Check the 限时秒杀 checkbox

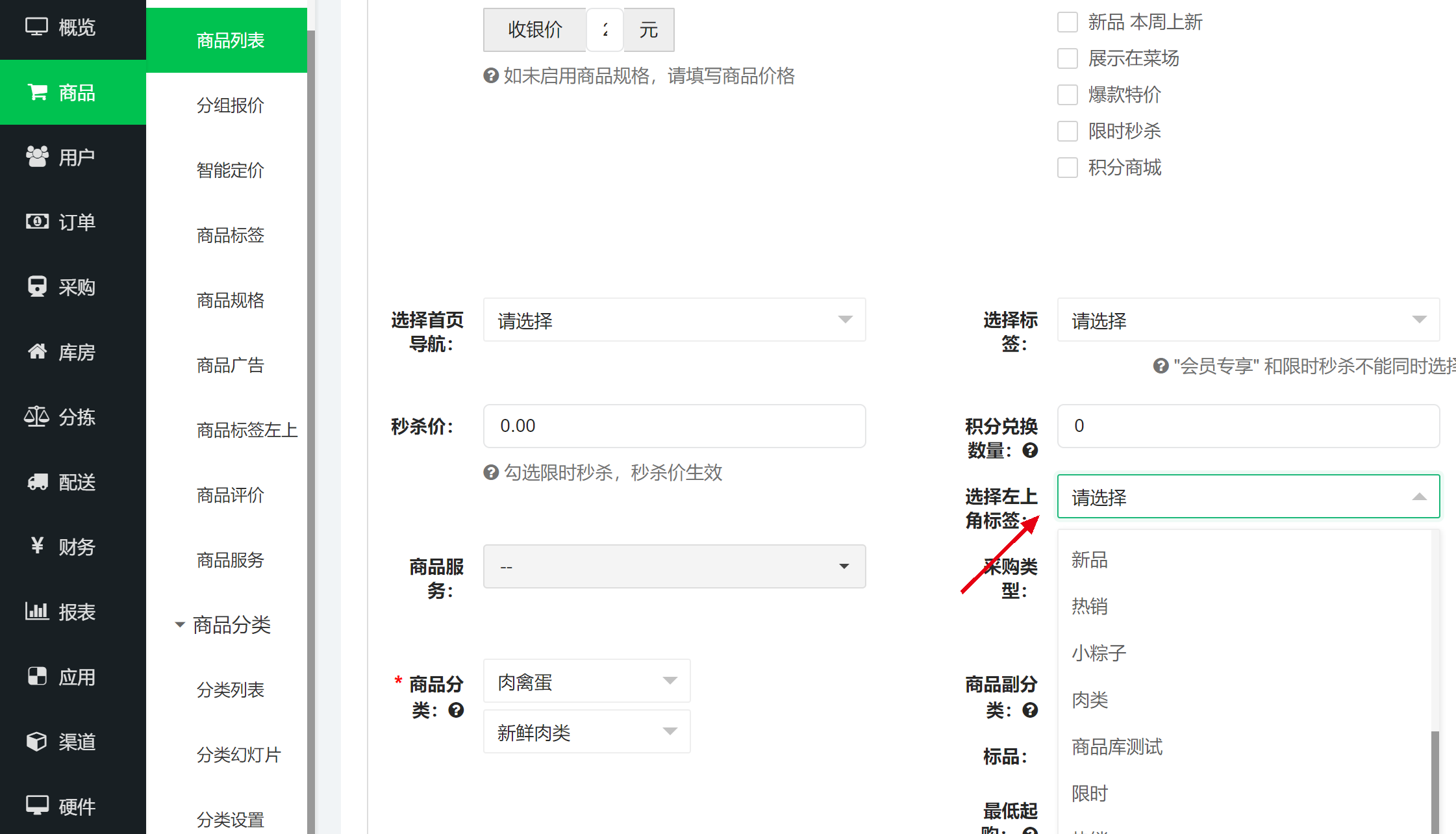1068,131
